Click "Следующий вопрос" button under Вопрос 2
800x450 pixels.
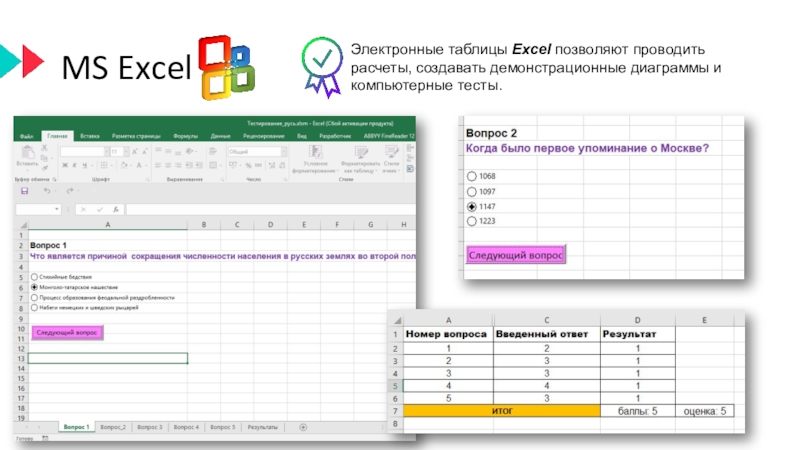point(516,255)
